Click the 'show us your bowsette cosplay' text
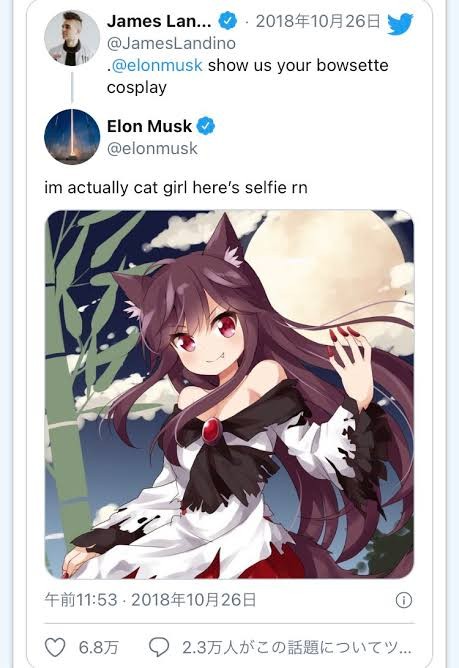 tap(248, 76)
